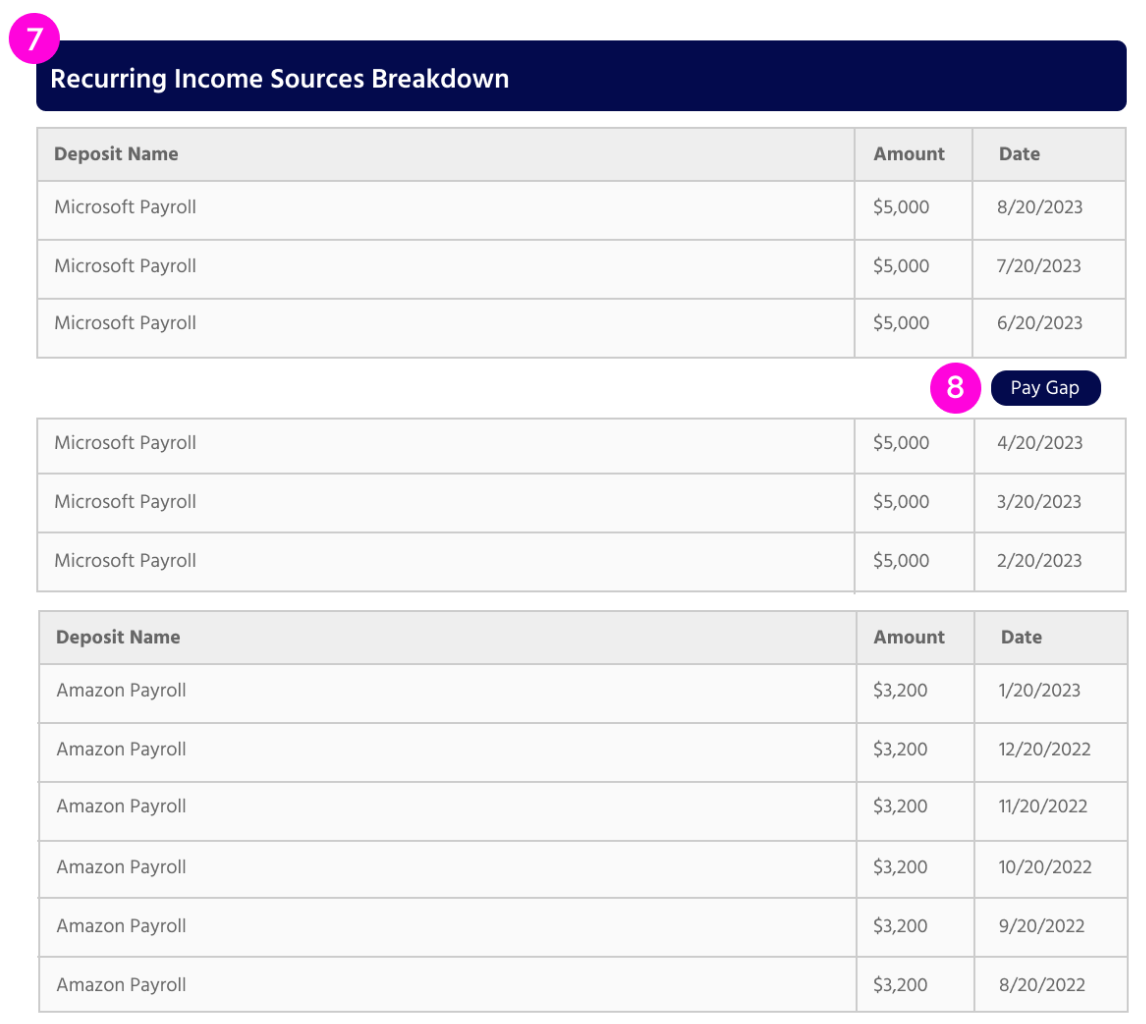
Task: Select $3,200 amount dated 10/20/2022
Action: coord(900,867)
